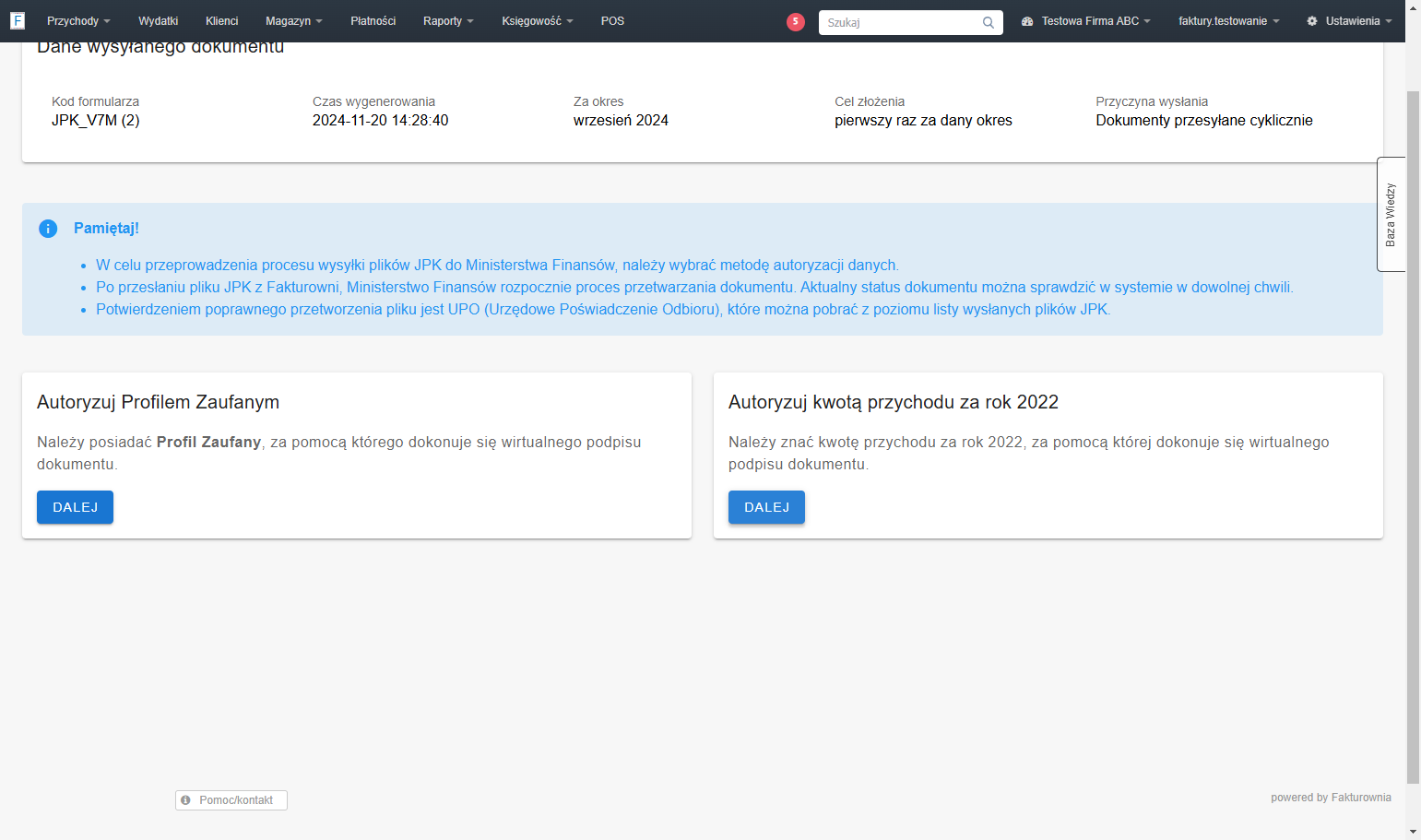Click the scrollbar down arrow
The width and height of the screenshot is (1421, 840).
(1413, 831)
